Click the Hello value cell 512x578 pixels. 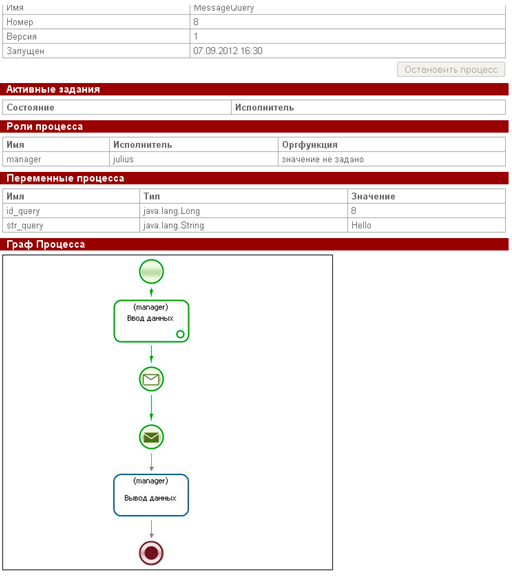pyautogui.click(x=426, y=225)
